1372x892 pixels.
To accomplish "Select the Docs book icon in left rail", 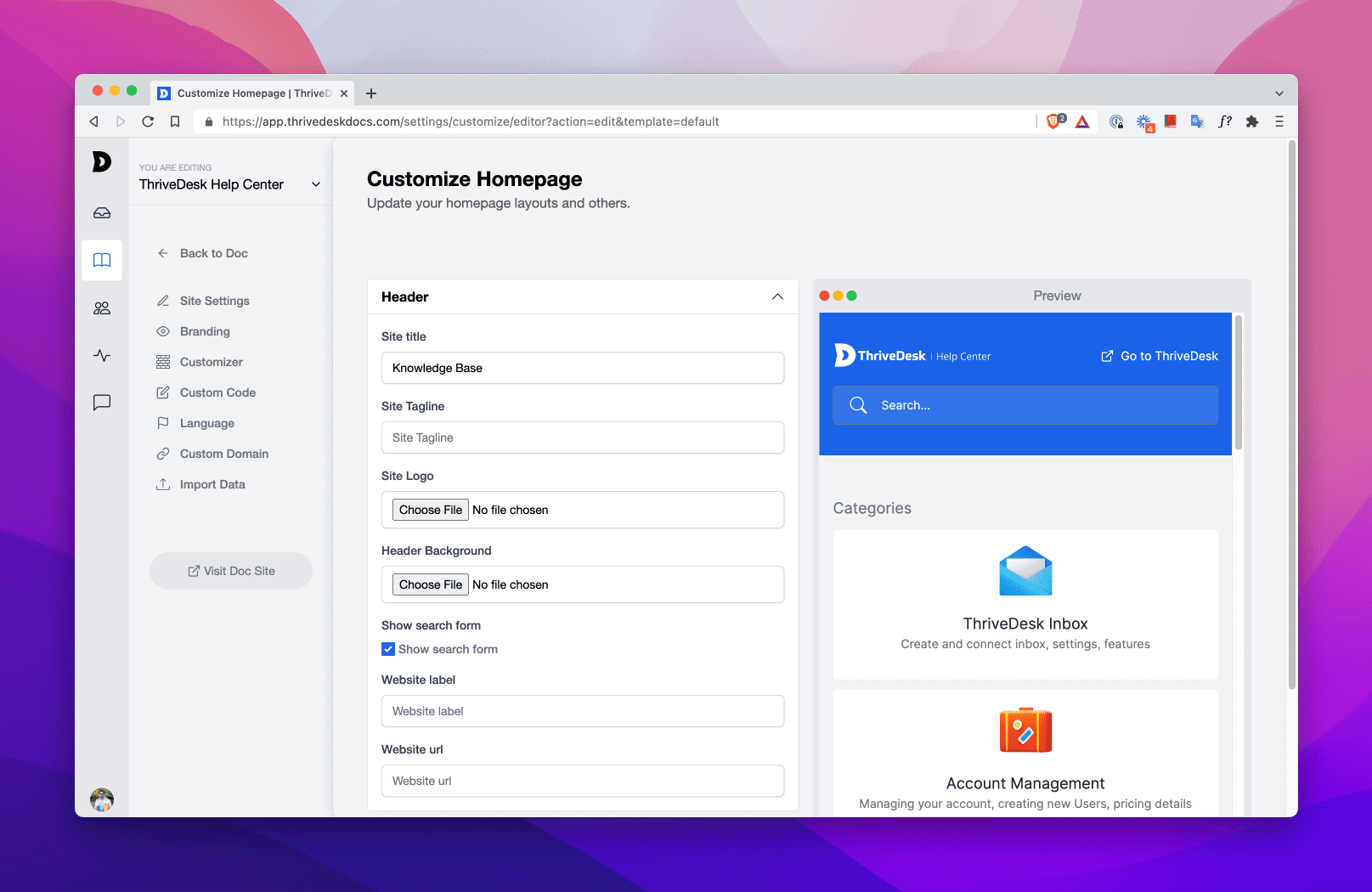I will (x=102, y=260).
